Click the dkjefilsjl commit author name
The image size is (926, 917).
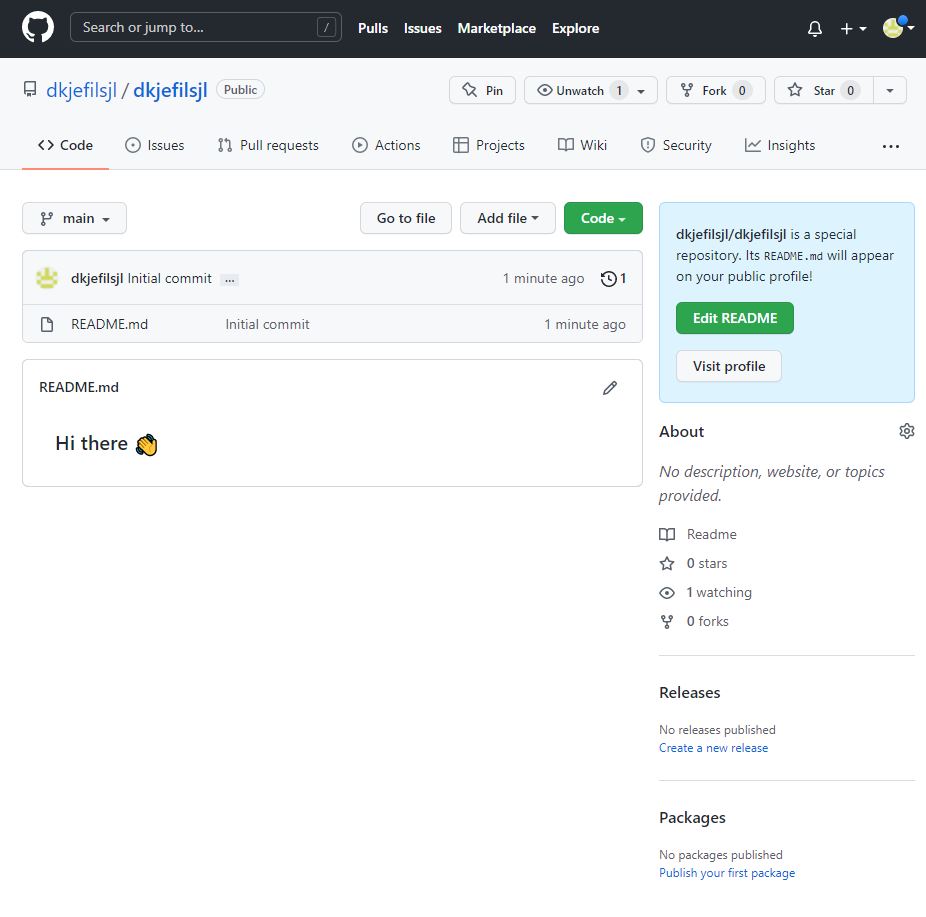97,279
